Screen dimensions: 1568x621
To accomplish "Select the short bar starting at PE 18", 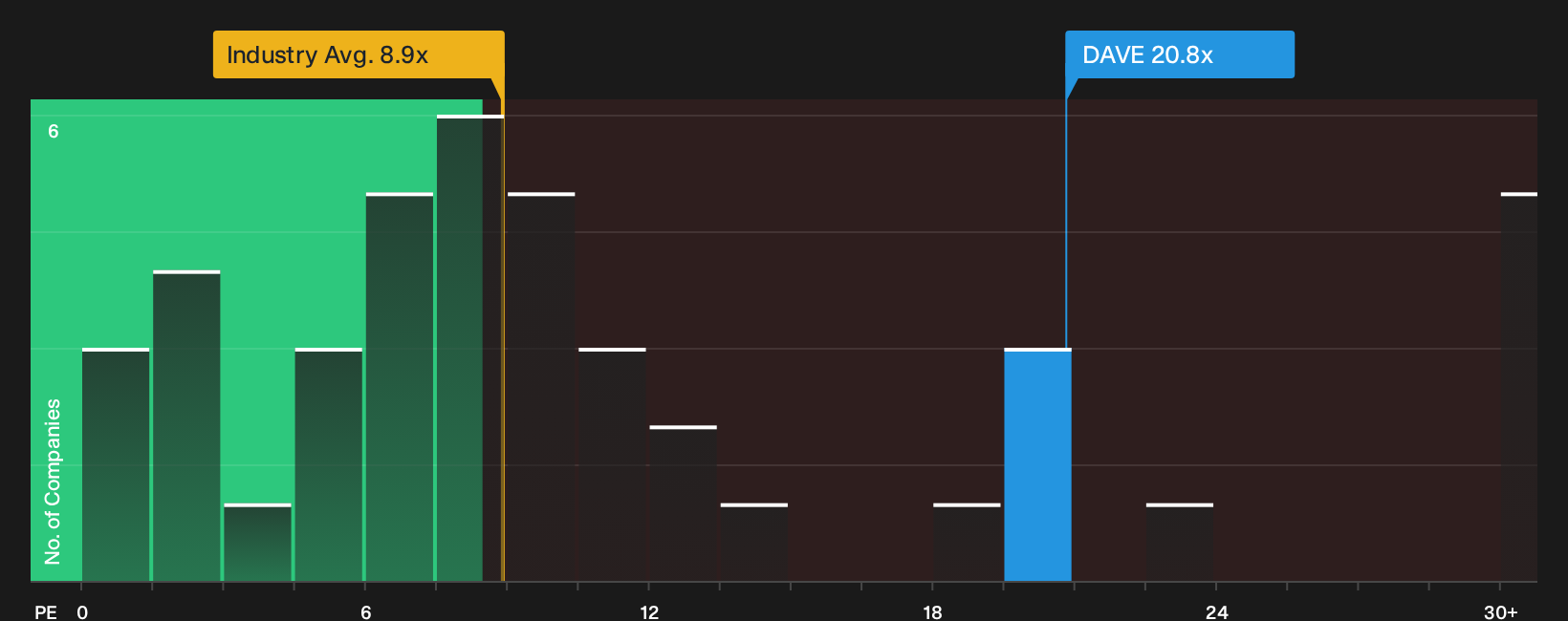I will point(967,542).
